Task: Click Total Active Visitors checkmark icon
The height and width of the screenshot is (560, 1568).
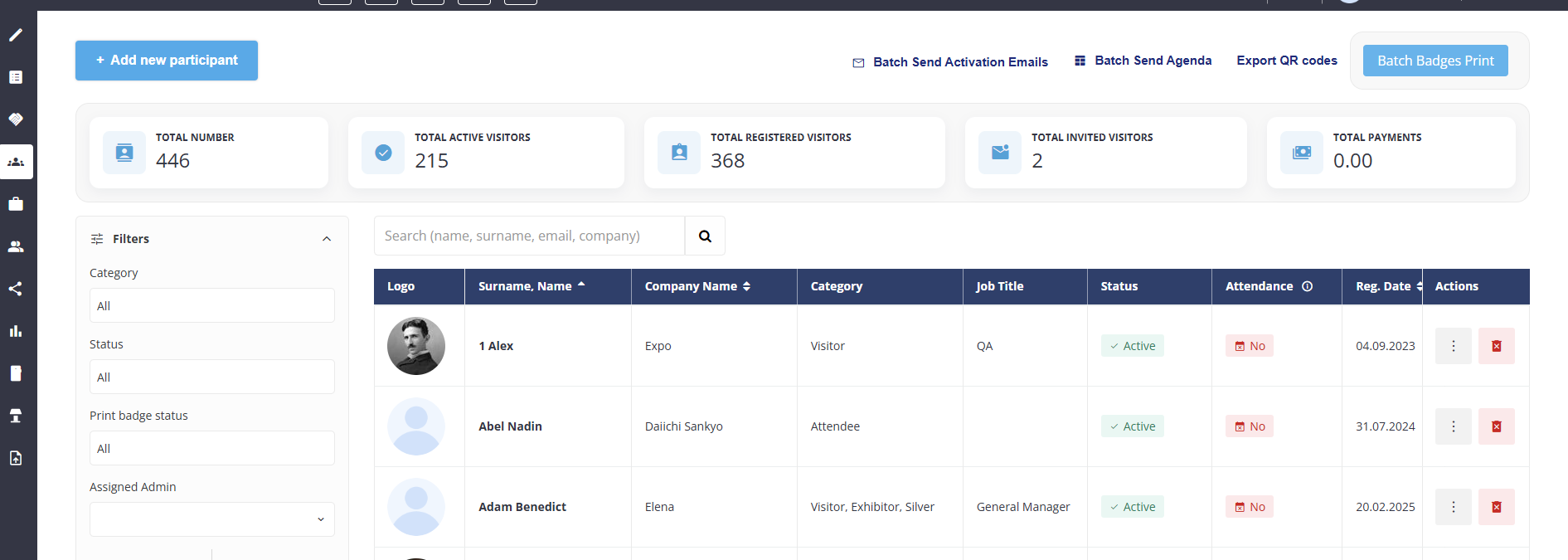Action: point(383,153)
